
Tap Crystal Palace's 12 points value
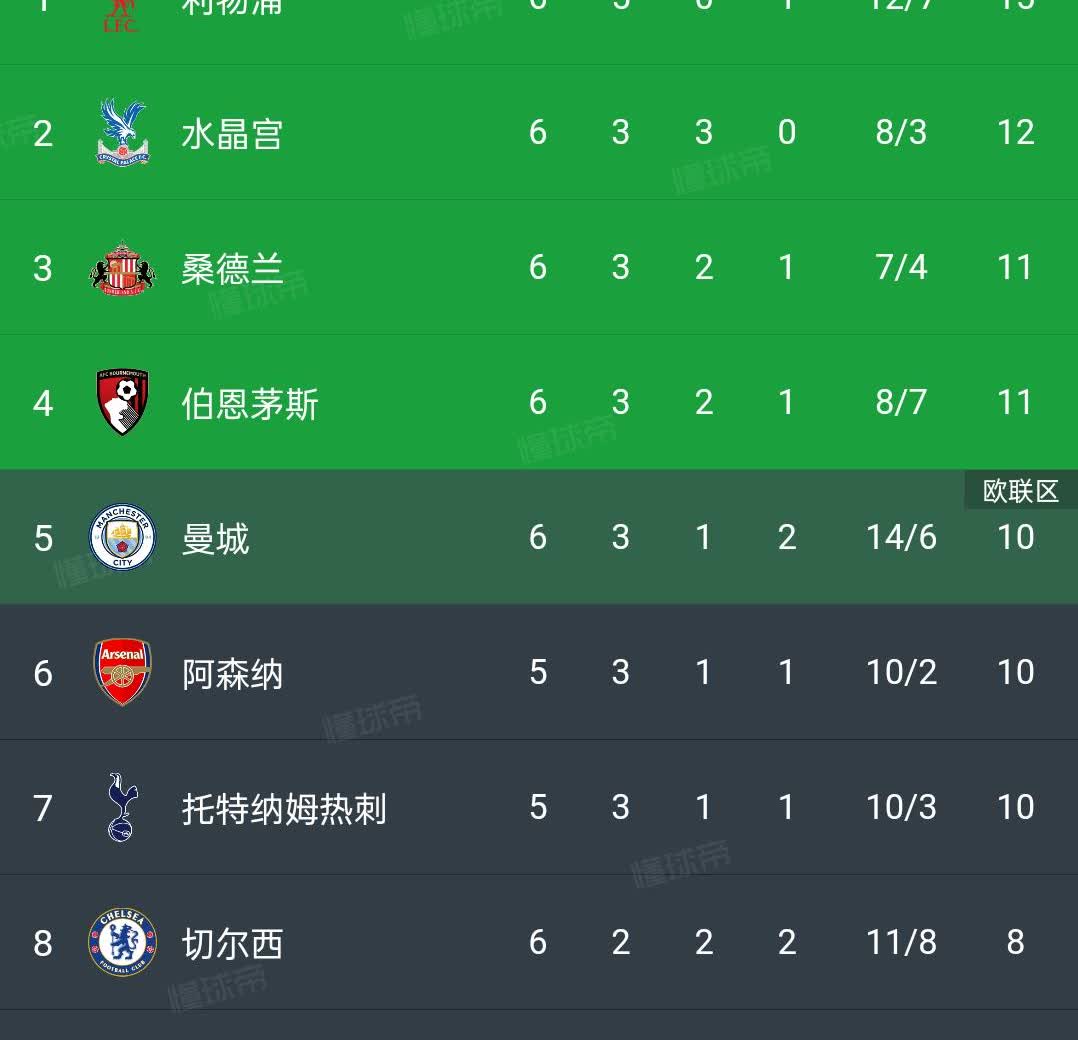click(1015, 133)
